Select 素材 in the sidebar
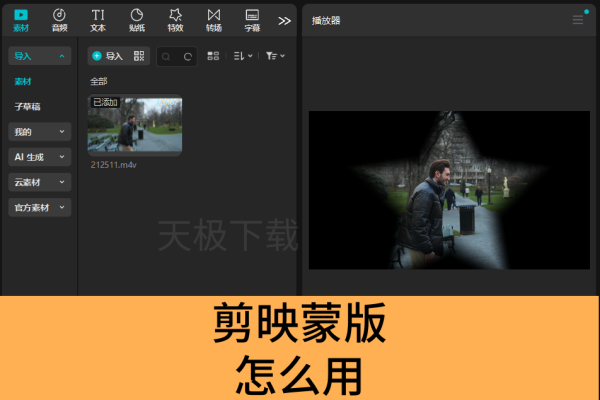This screenshot has width=600, height=400. (23, 82)
